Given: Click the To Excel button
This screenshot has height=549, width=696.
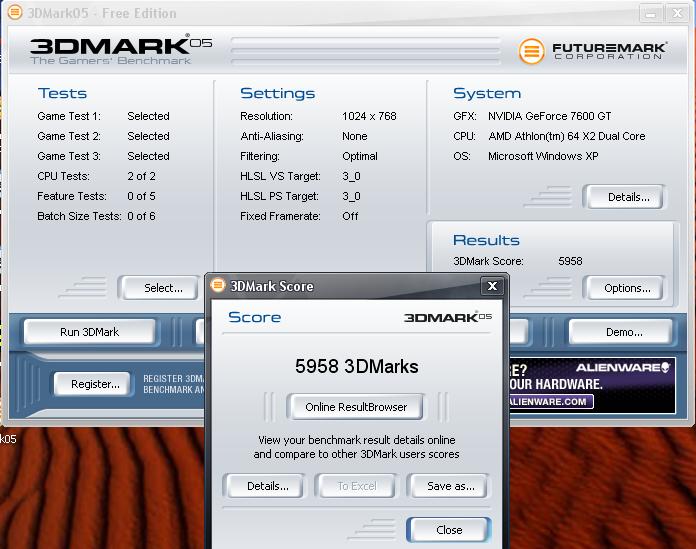Looking at the screenshot, I should [357, 486].
